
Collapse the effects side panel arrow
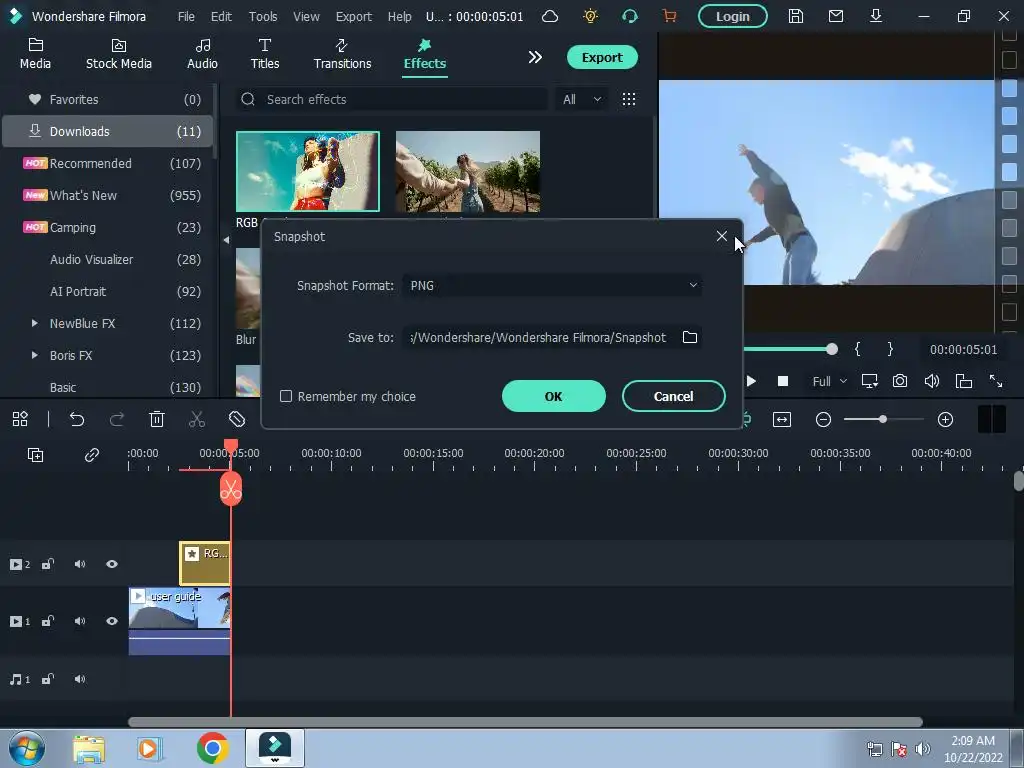tap(226, 240)
